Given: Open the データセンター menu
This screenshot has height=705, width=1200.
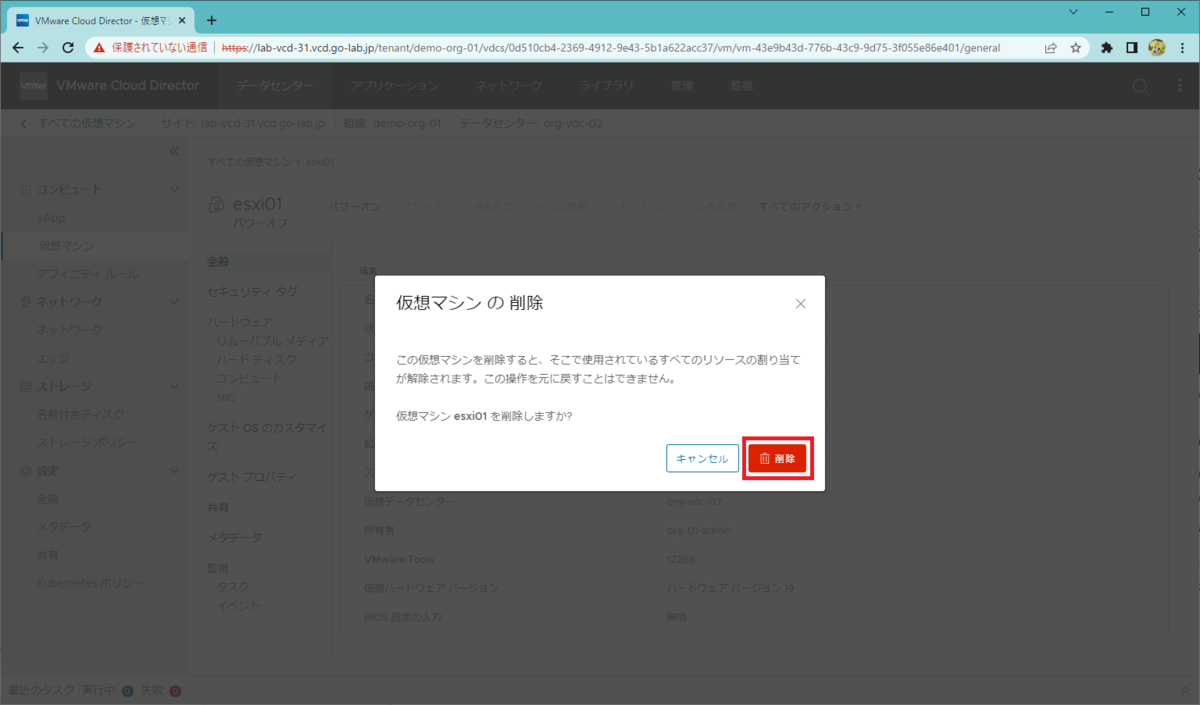Looking at the screenshot, I should pyautogui.click(x=275, y=86).
